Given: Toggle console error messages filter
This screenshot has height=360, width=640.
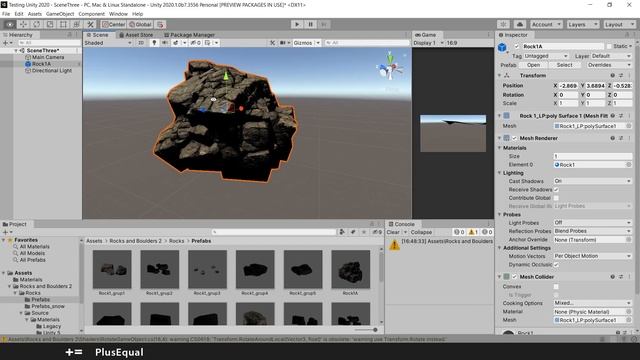Looking at the screenshot, I should click(487, 232).
